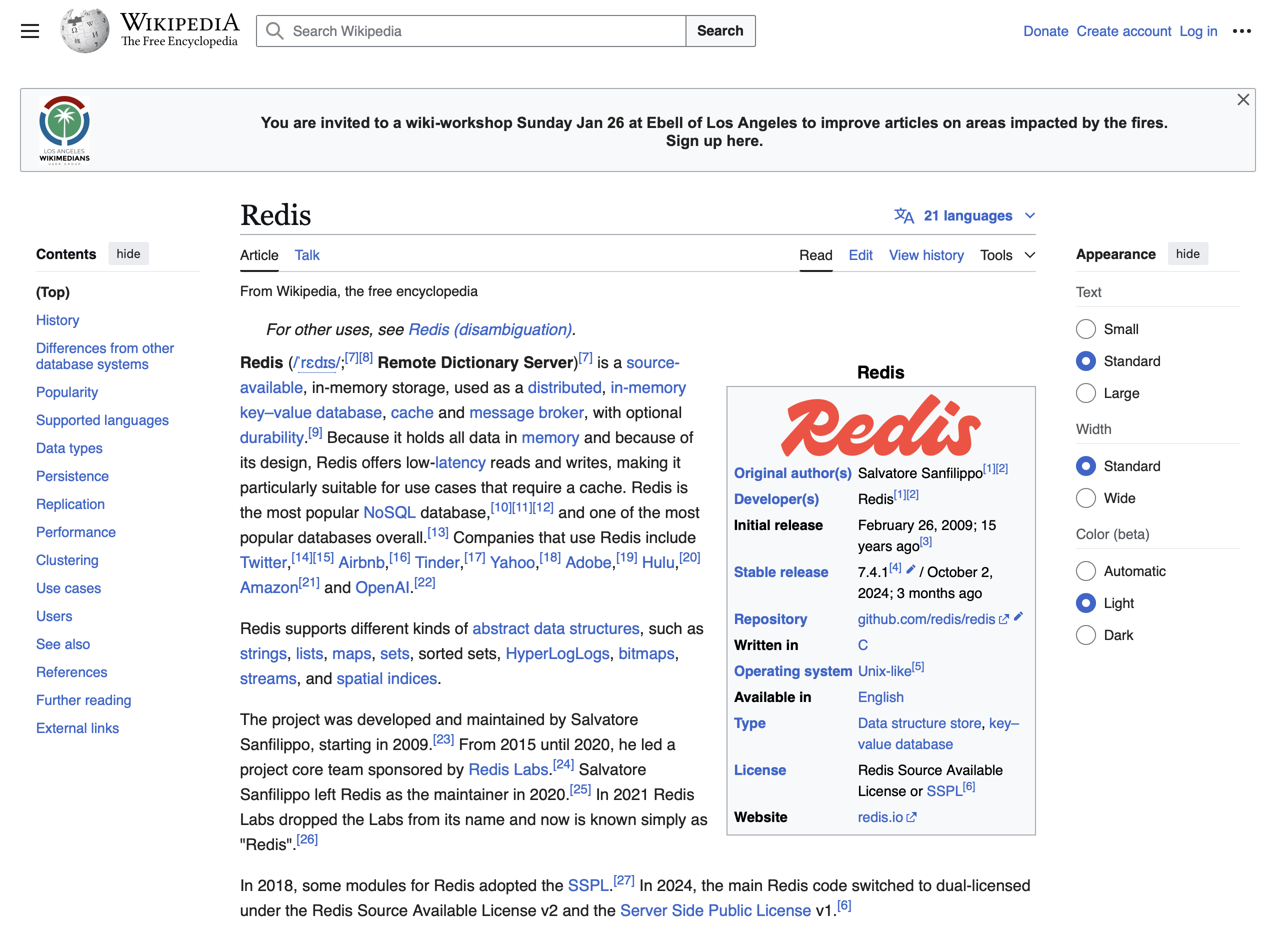Click the language translate icon
The height and width of the screenshot is (948, 1288).
903,216
